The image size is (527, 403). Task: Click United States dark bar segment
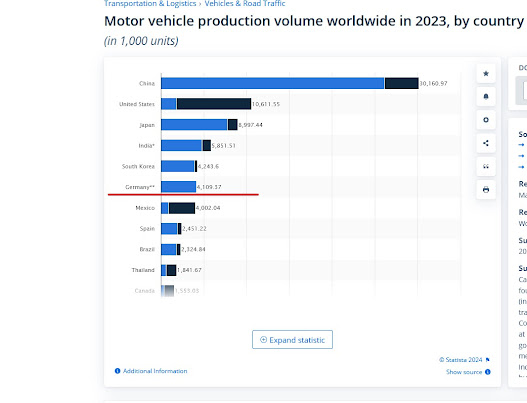point(214,104)
